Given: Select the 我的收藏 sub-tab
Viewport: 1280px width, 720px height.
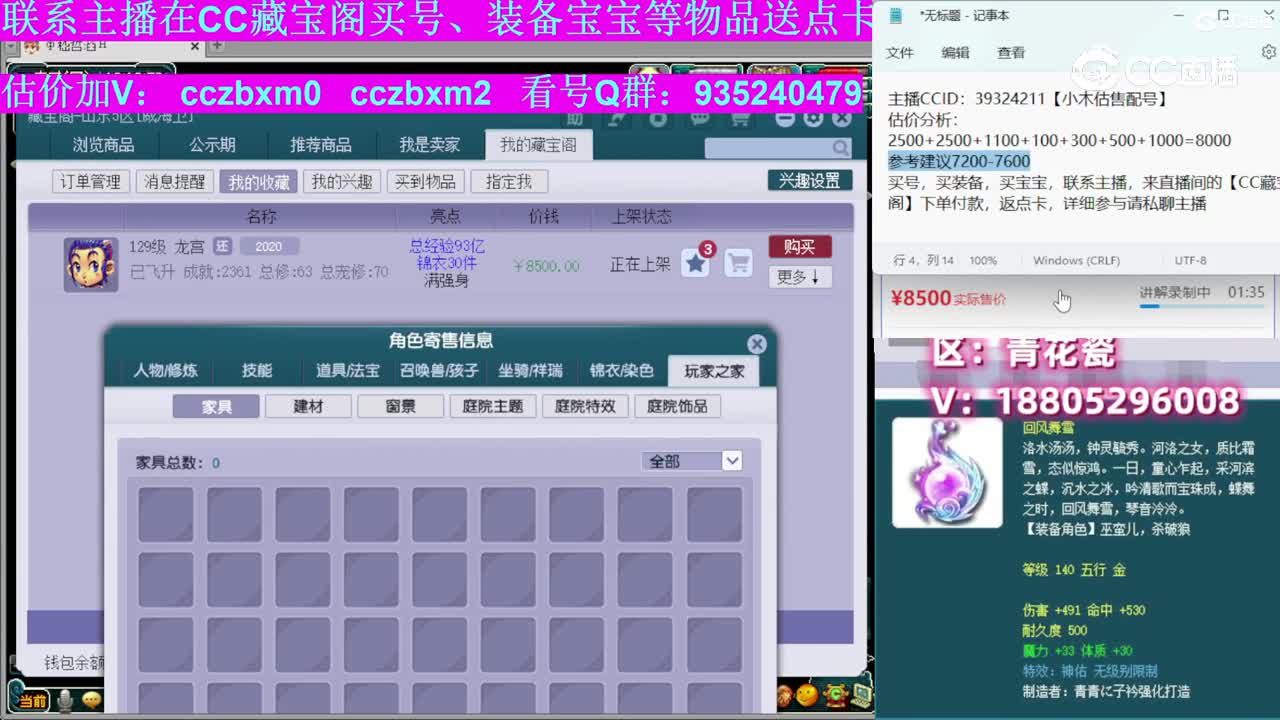Looking at the screenshot, I should (x=258, y=181).
